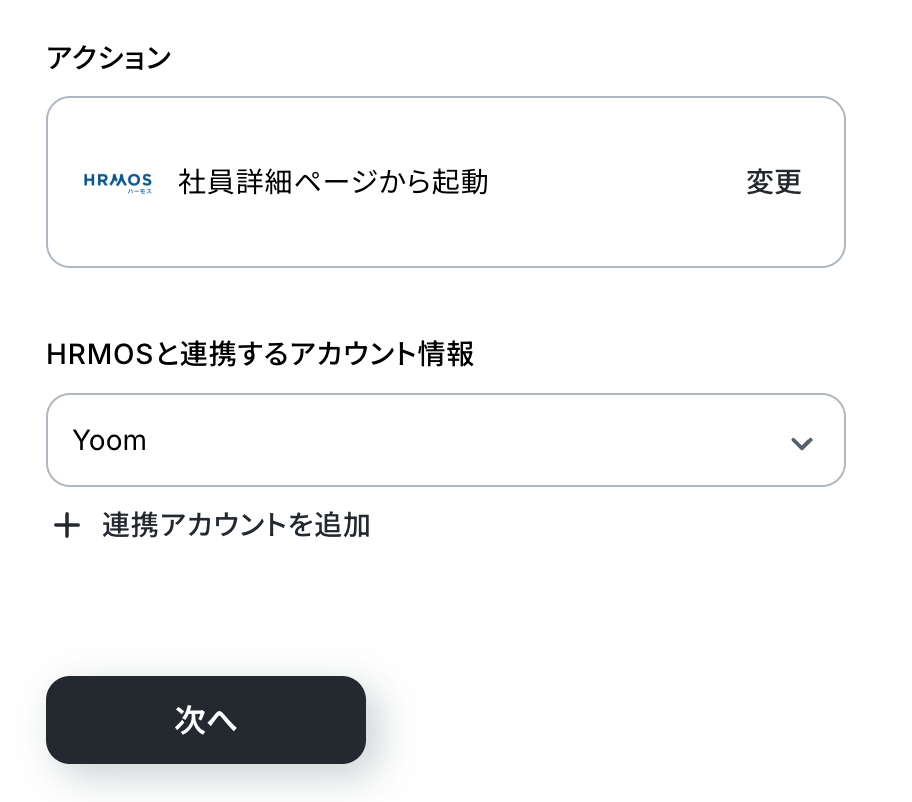Viewport: 912px width, 802px height.
Task: Add a linked account using the plus sign
Action: [66, 525]
